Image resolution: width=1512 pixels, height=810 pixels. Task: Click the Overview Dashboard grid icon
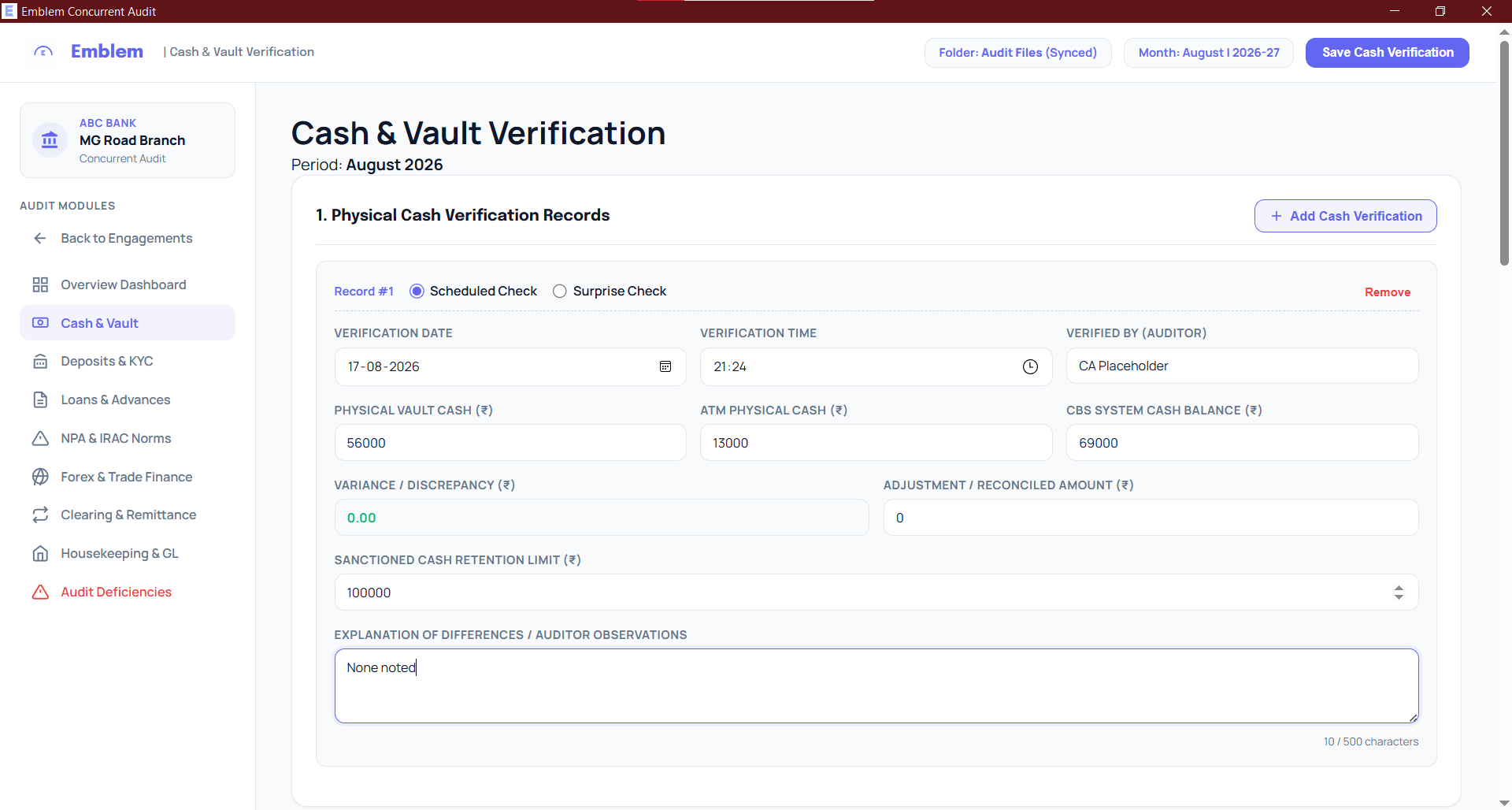[40, 284]
